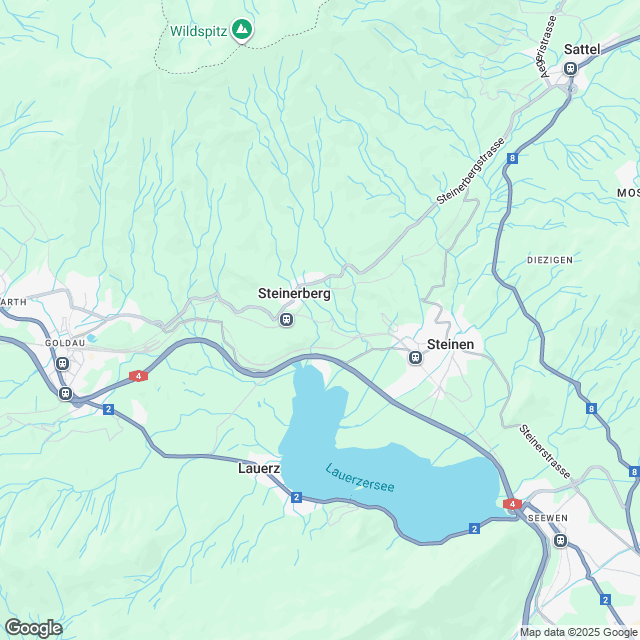Open the Google logo link
This screenshot has width=640, height=640.
coord(34,628)
